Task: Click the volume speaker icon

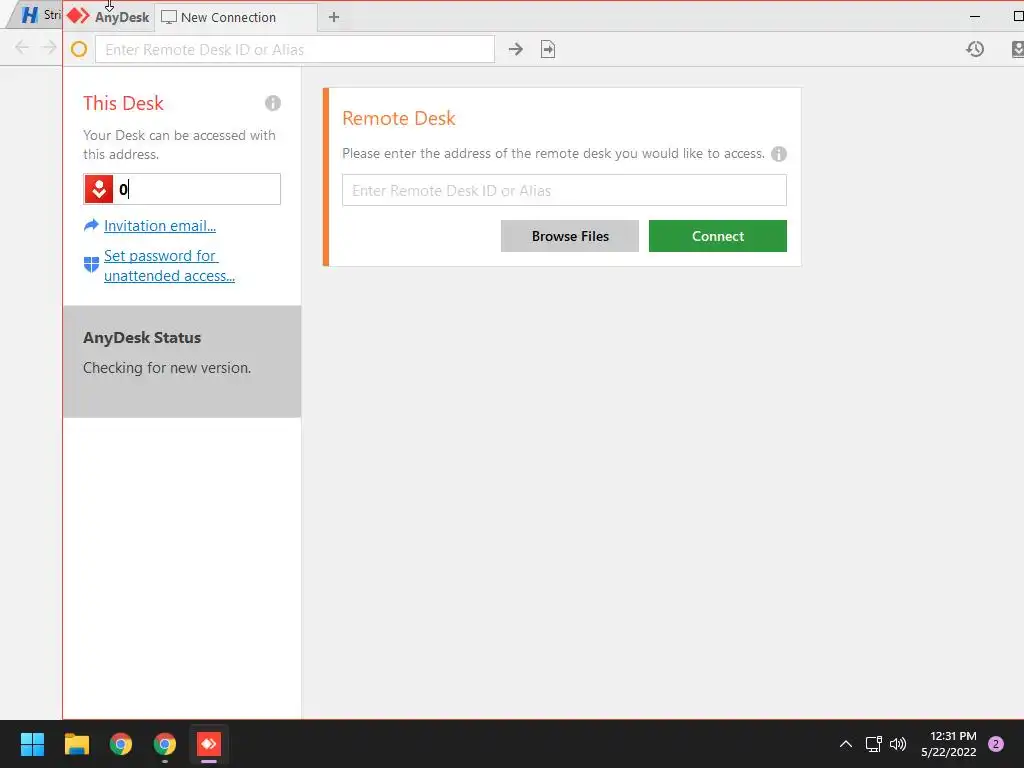Action: point(899,744)
